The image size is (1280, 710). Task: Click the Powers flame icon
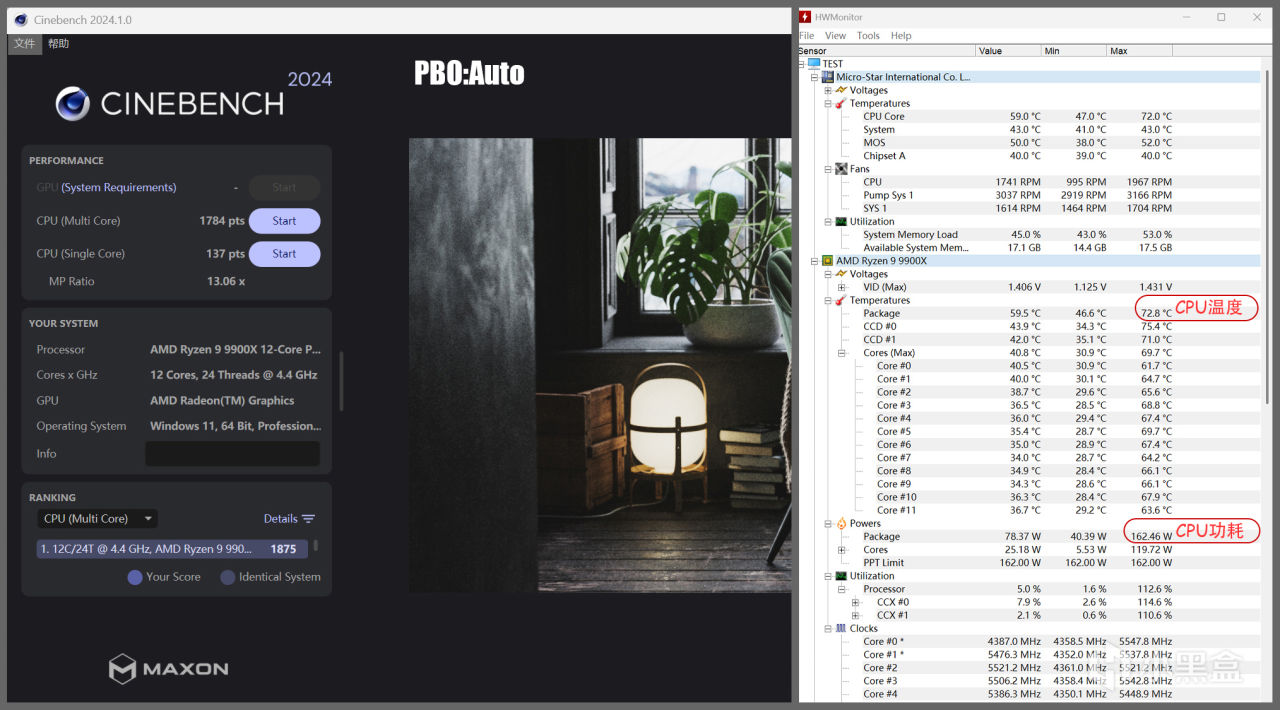click(841, 523)
